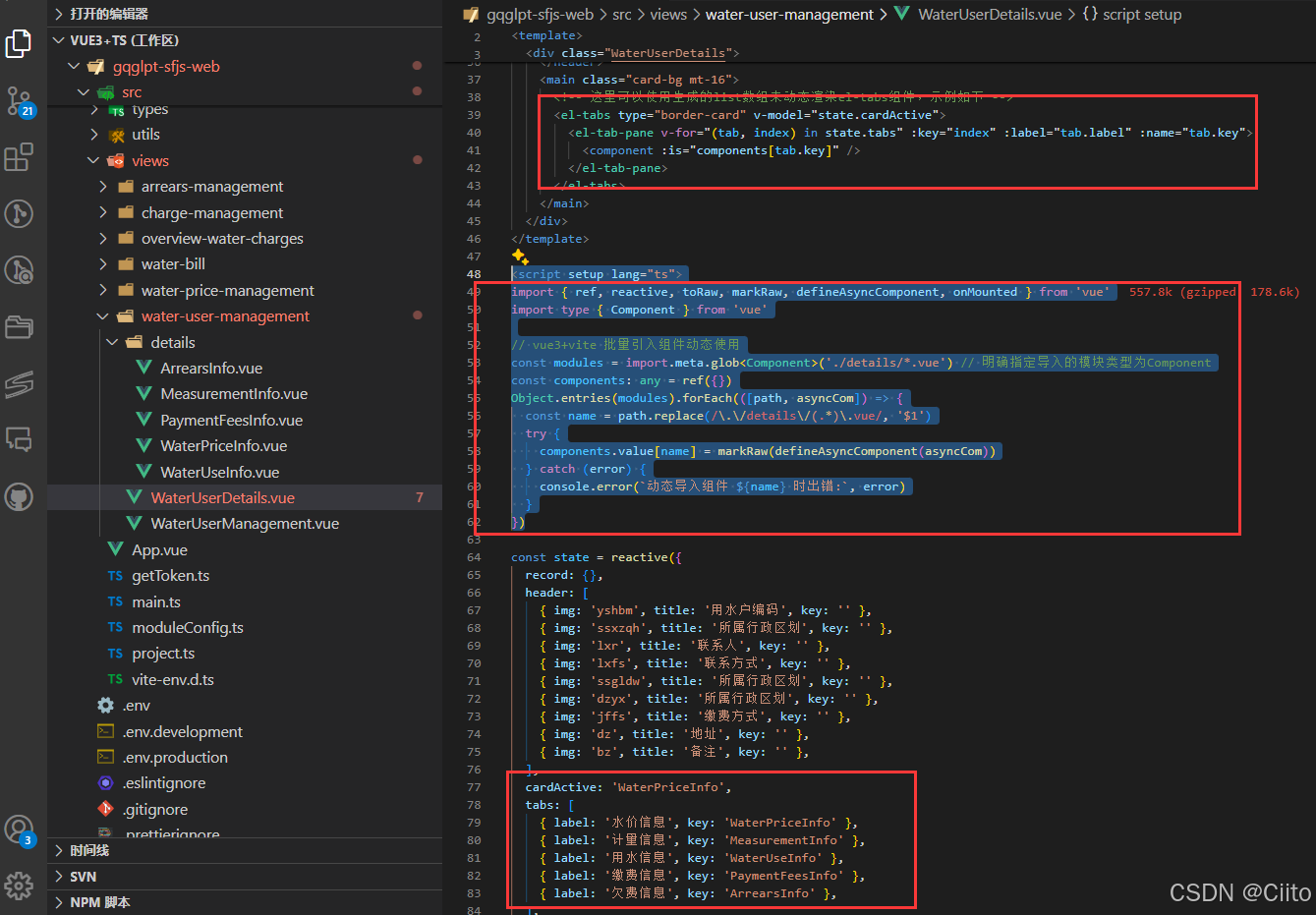The width and height of the screenshot is (1316, 915).
Task: Collapse the water-user-management folder chevron
Action: [x=103, y=316]
